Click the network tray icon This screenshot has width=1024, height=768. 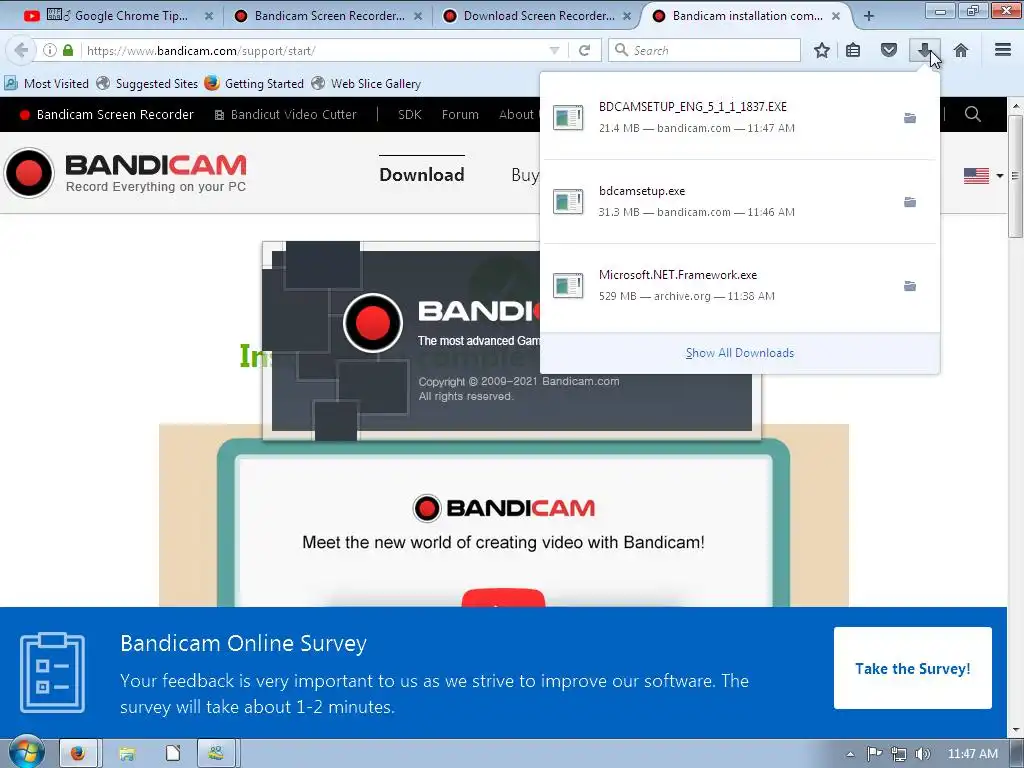click(x=899, y=754)
